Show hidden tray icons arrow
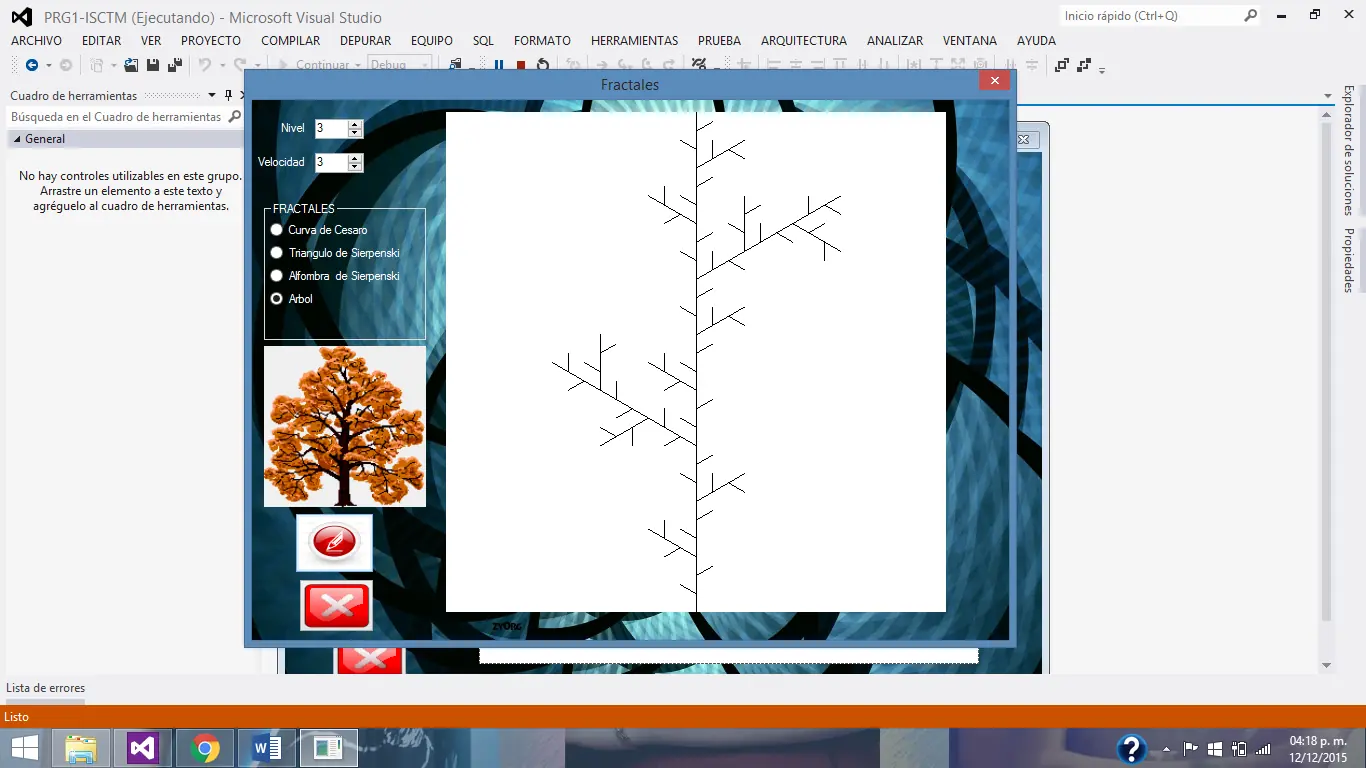1366x768 pixels. 1166,749
